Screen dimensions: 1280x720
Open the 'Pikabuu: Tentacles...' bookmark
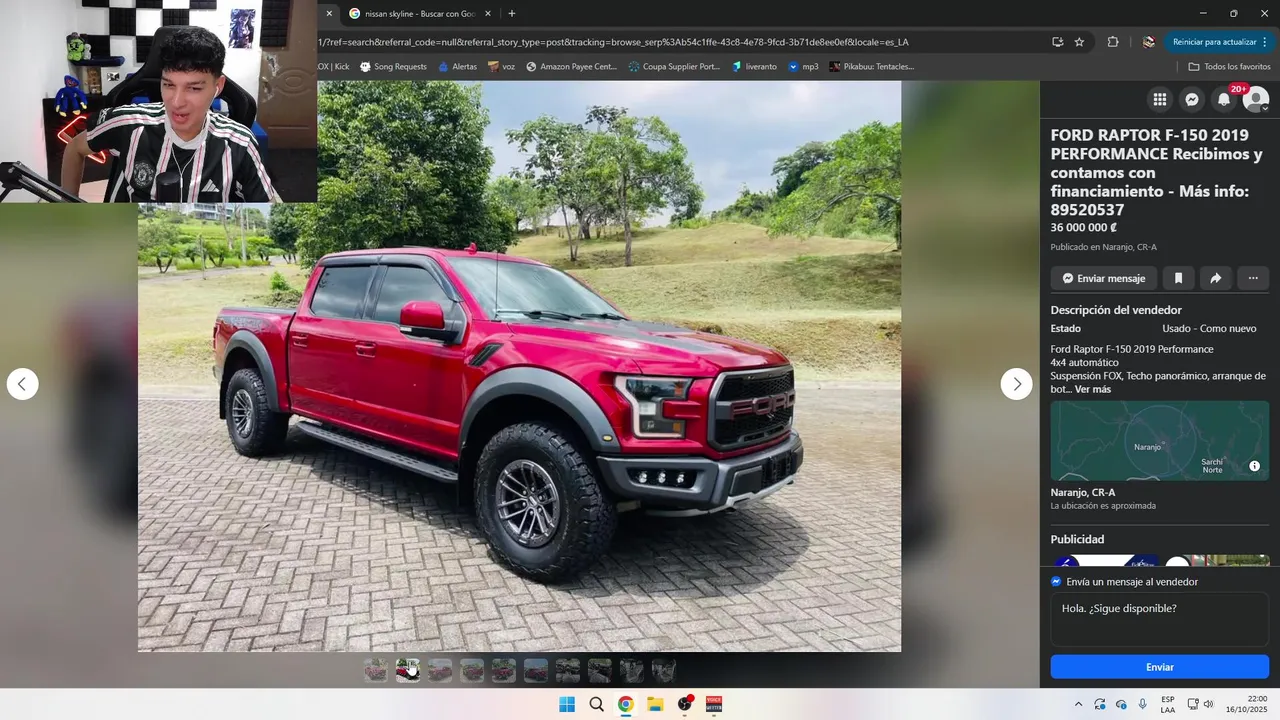point(871,67)
